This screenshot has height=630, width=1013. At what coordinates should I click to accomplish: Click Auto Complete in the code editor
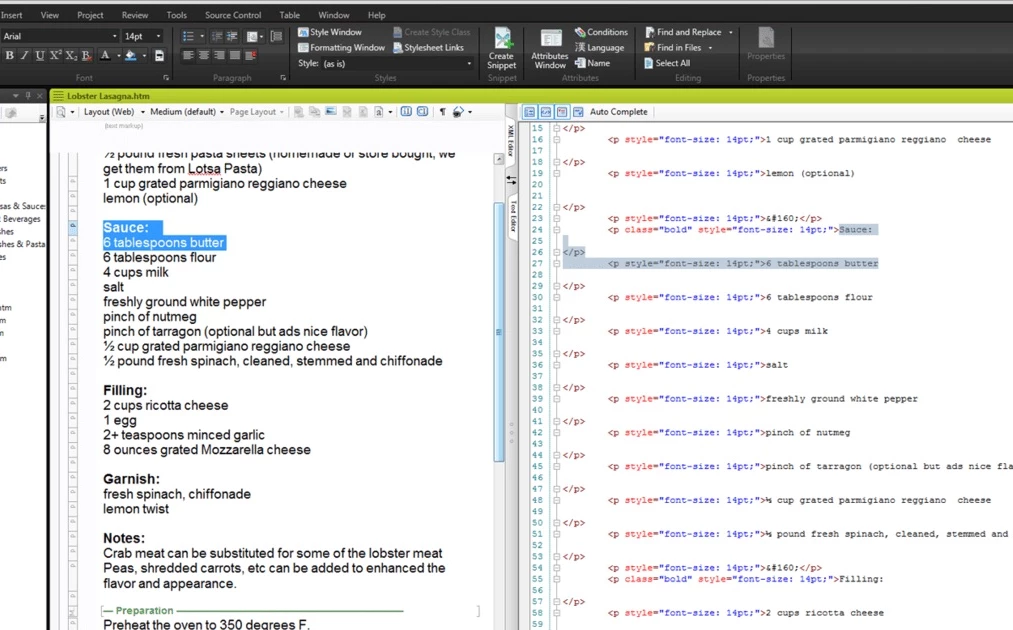pyautogui.click(x=618, y=112)
